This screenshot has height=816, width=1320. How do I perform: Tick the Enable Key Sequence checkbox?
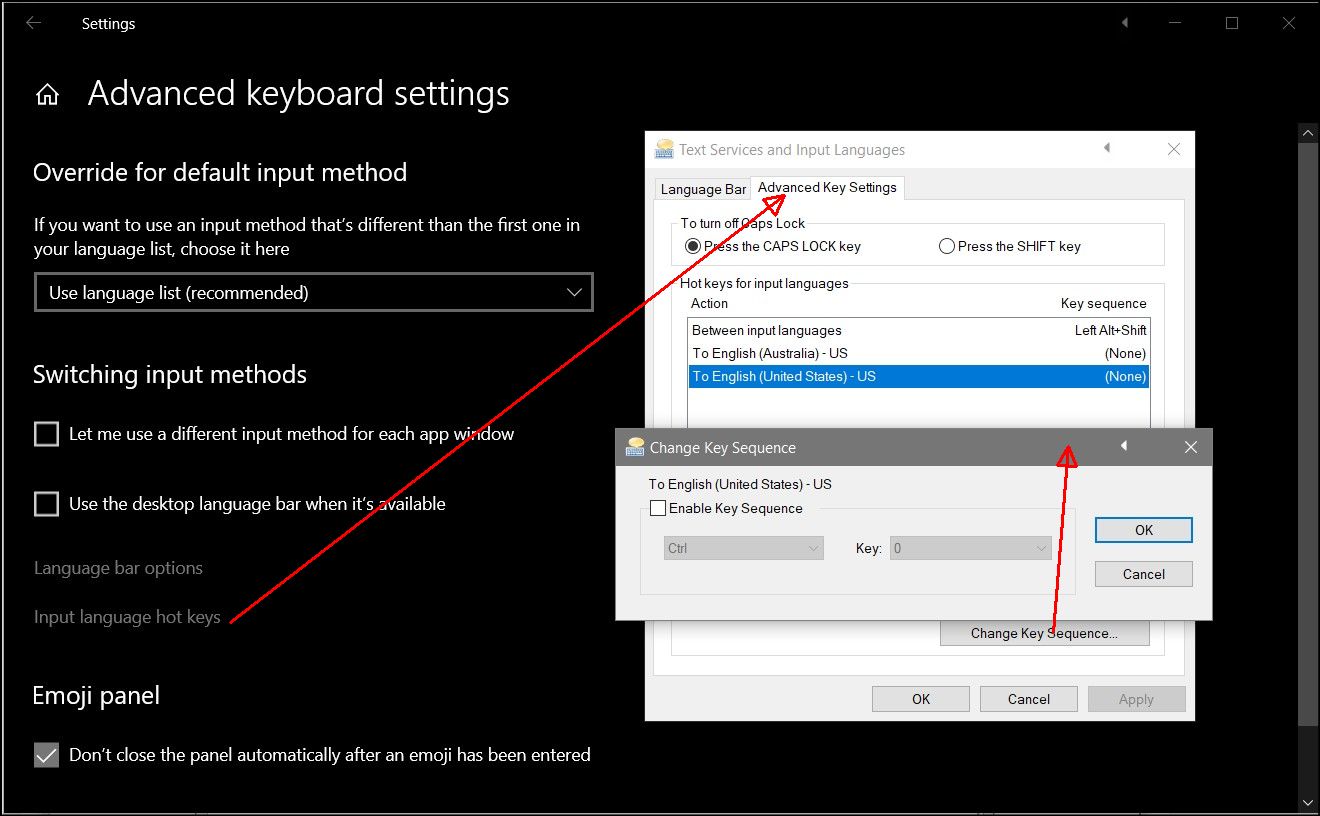(658, 508)
